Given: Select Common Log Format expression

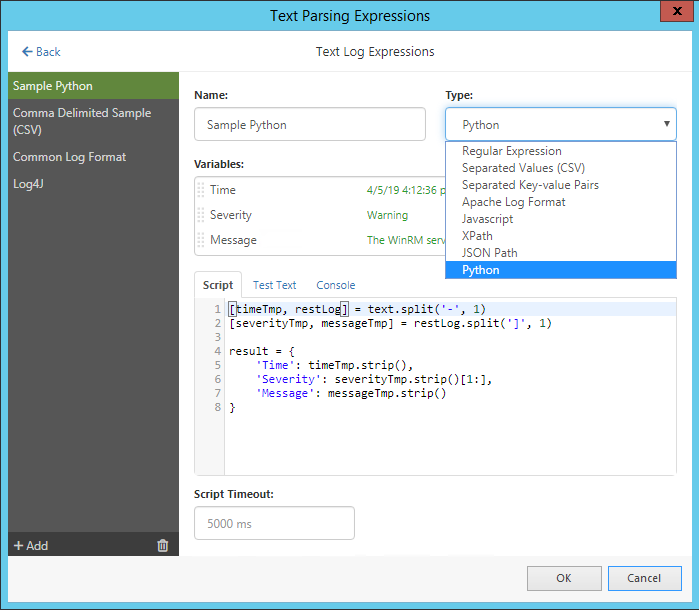Looking at the screenshot, I should pos(93,157).
